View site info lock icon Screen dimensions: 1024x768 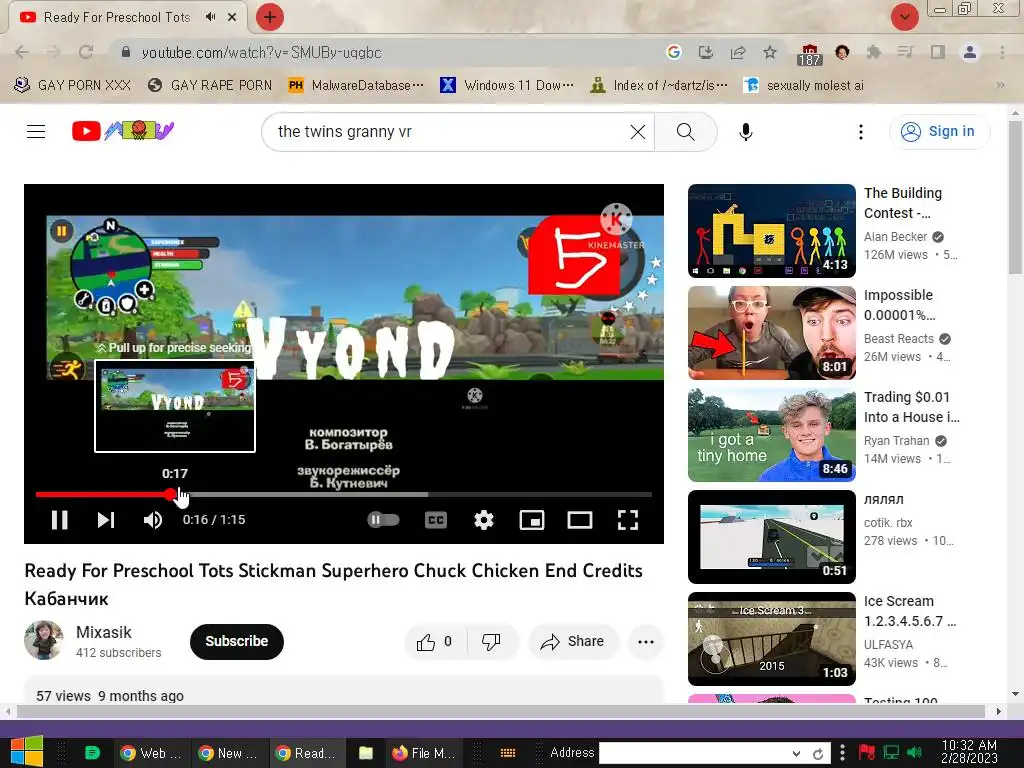click(x=126, y=52)
